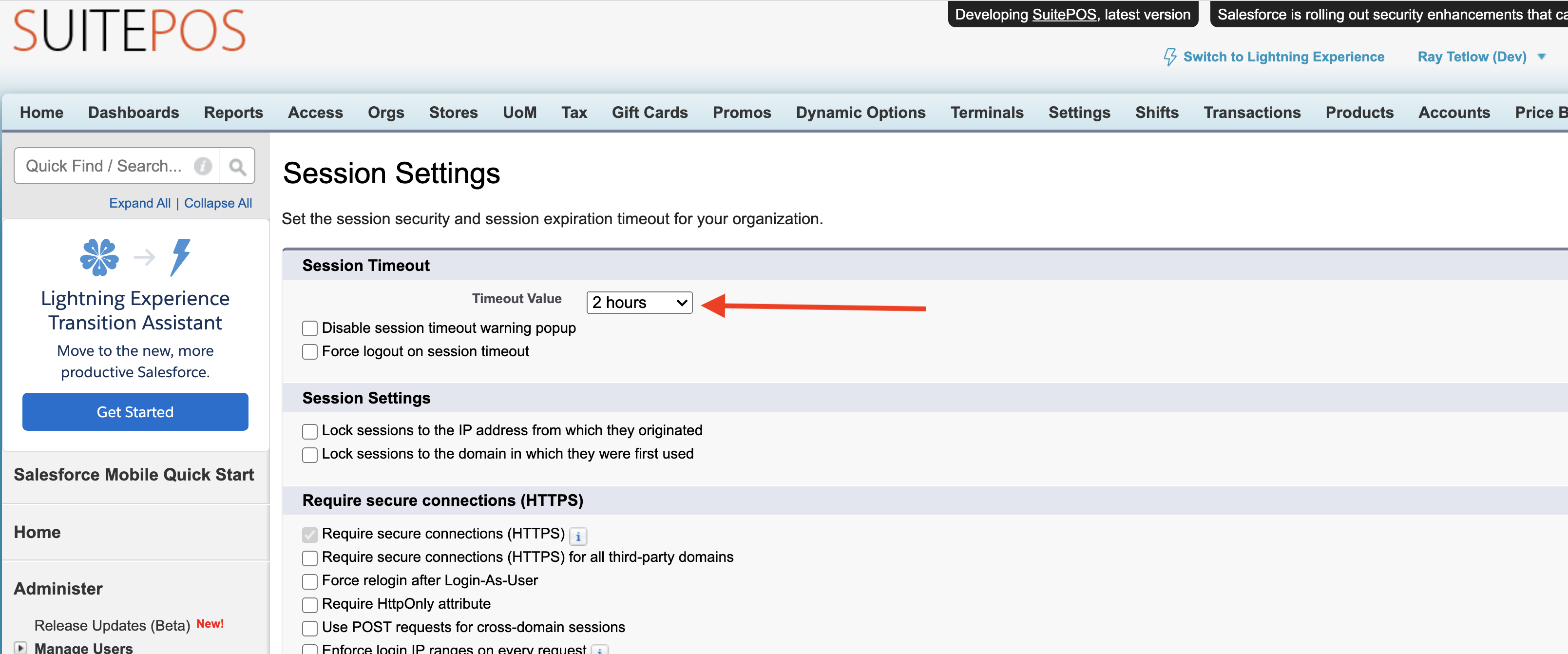Screen dimensions: 1568x654
Task: Click the Collapse All link
Action: coord(218,203)
